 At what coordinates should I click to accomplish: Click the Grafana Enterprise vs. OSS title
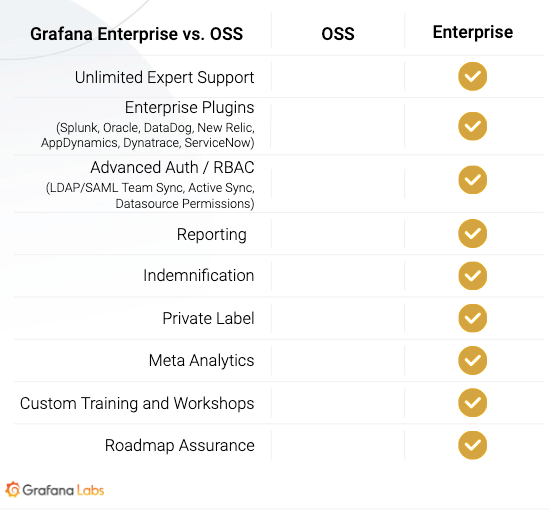pyautogui.click(x=136, y=34)
